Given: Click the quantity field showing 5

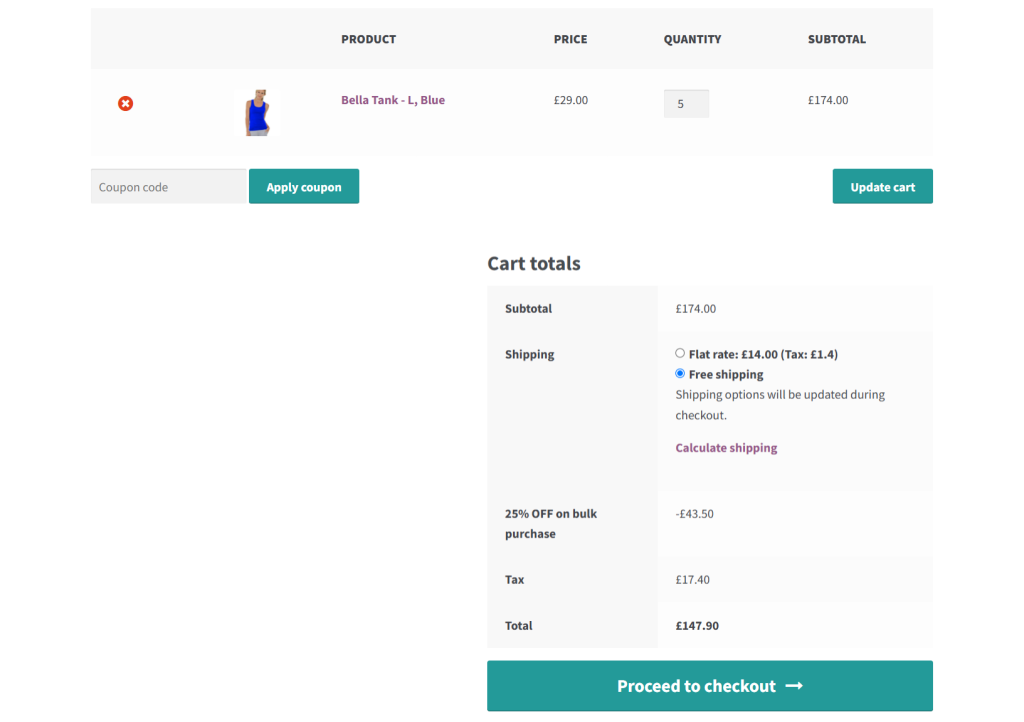Looking at the screenshot, I should click(x=686, y=104).
